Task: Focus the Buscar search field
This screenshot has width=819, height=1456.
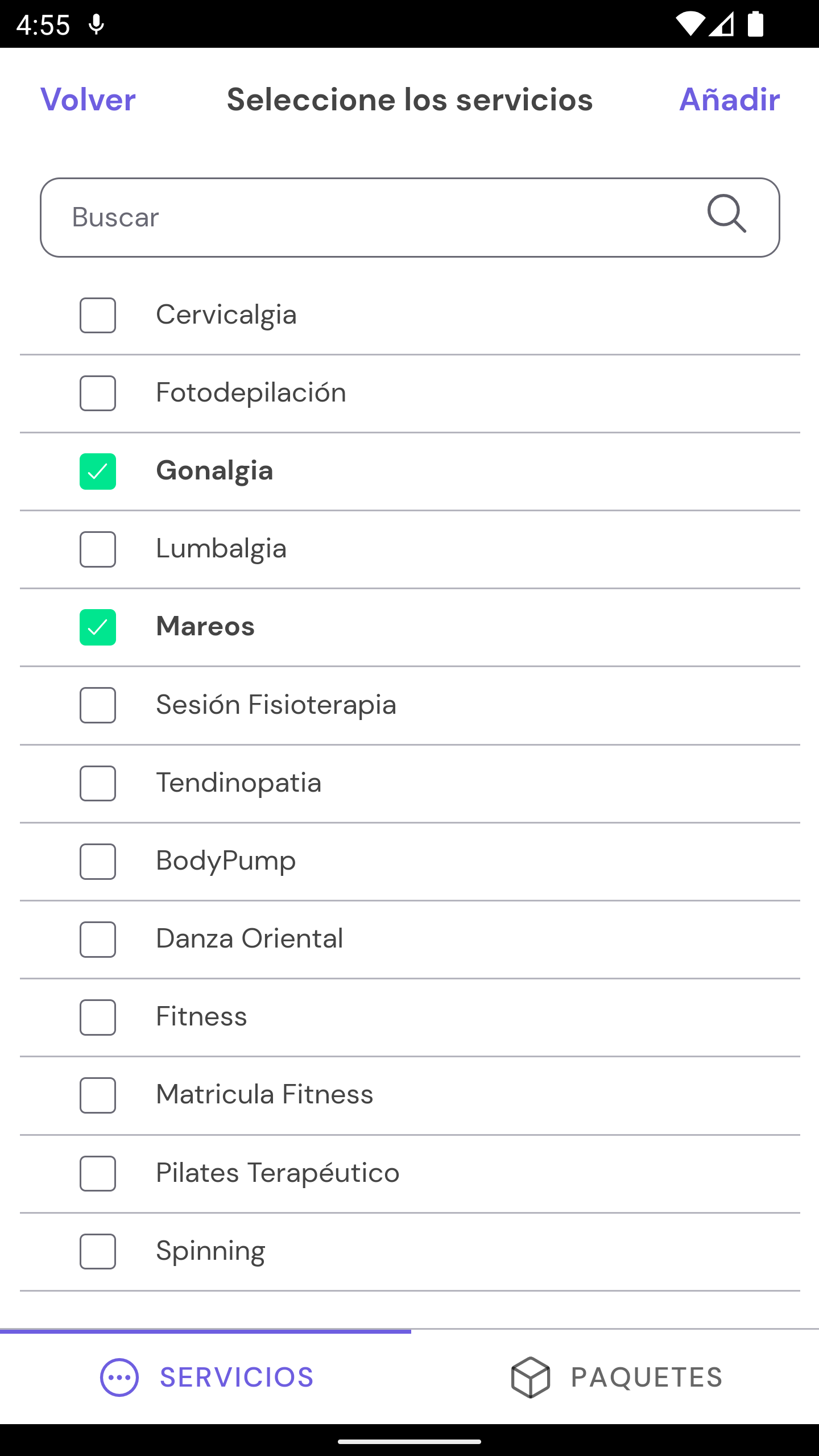Action: [409, 217]
